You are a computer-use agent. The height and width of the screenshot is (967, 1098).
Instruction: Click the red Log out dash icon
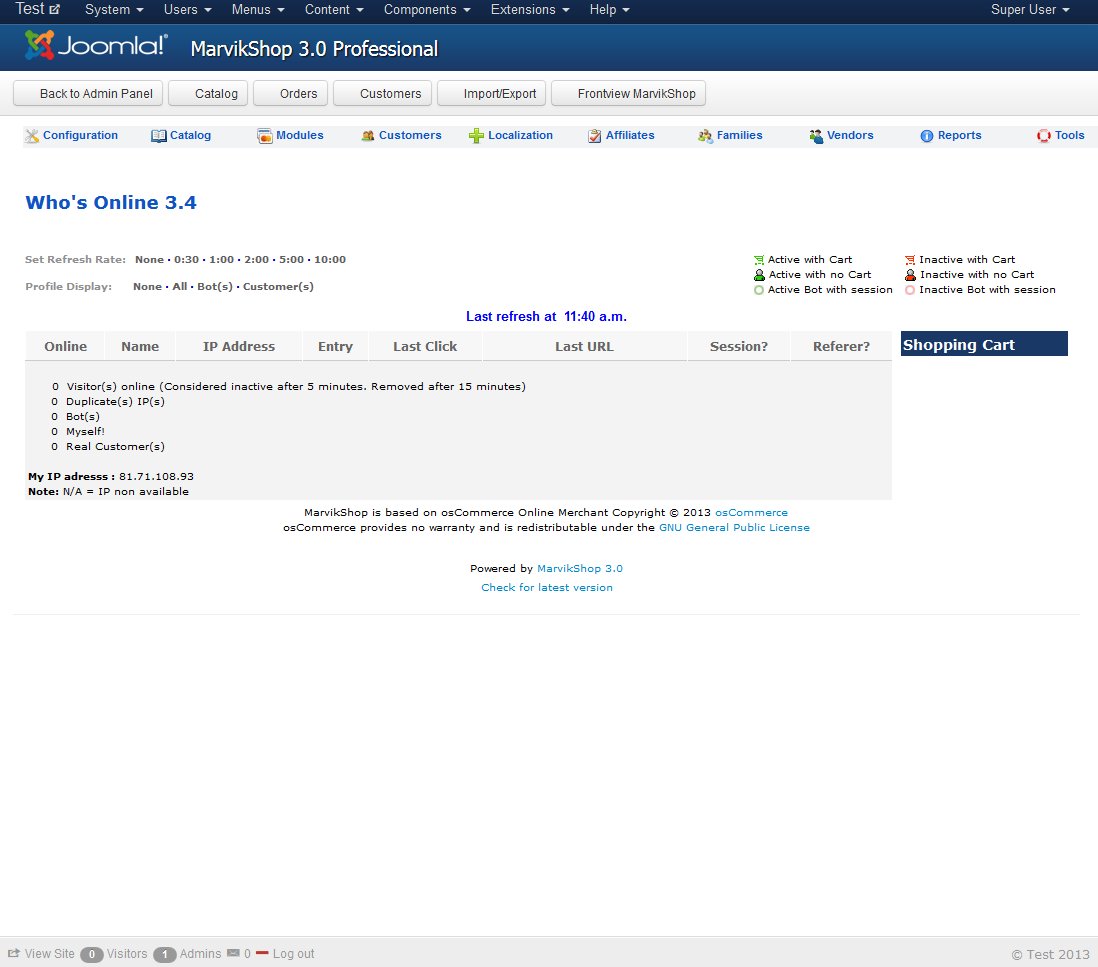(263, 953)
